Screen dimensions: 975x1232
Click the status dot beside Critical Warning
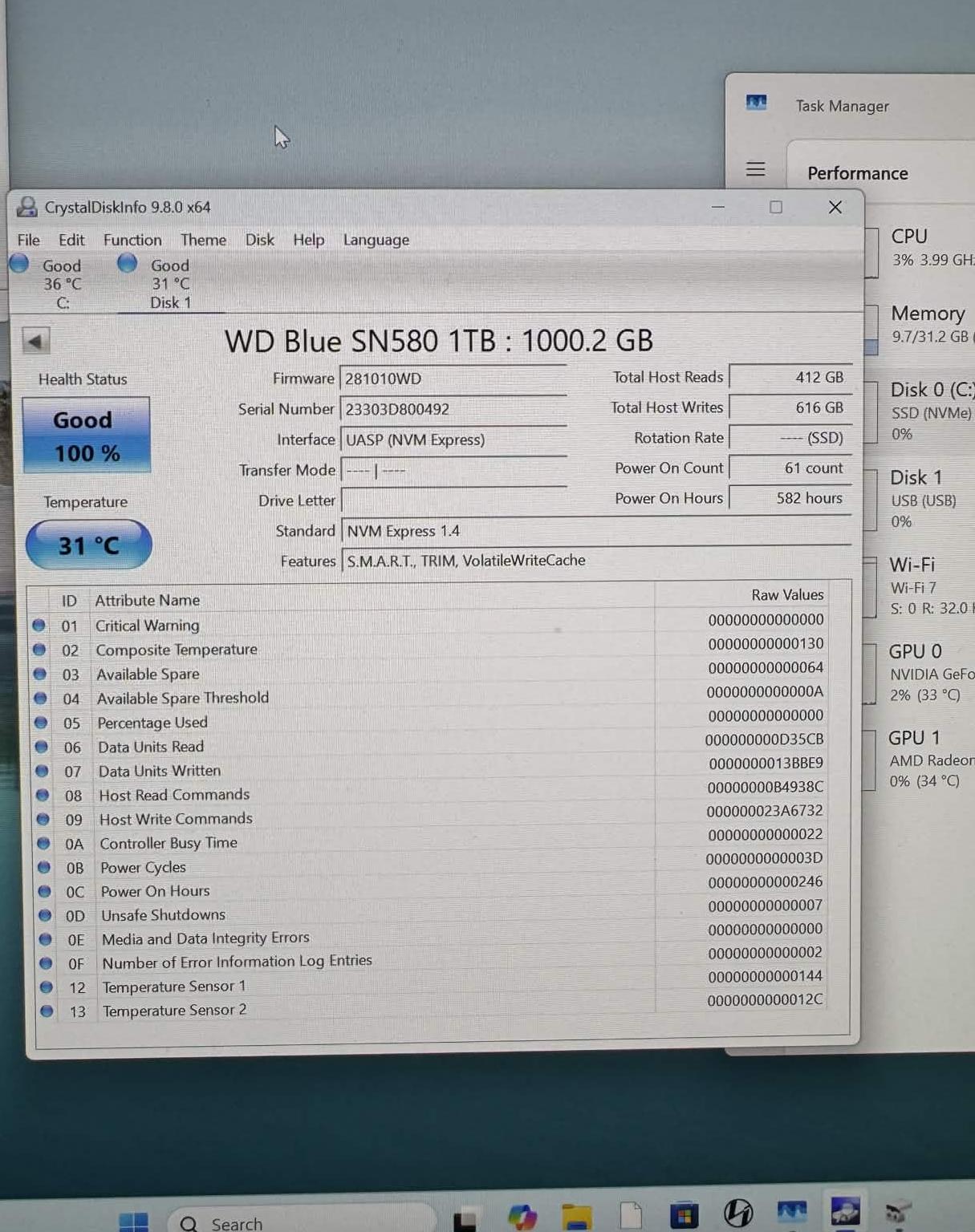(39, 625)
